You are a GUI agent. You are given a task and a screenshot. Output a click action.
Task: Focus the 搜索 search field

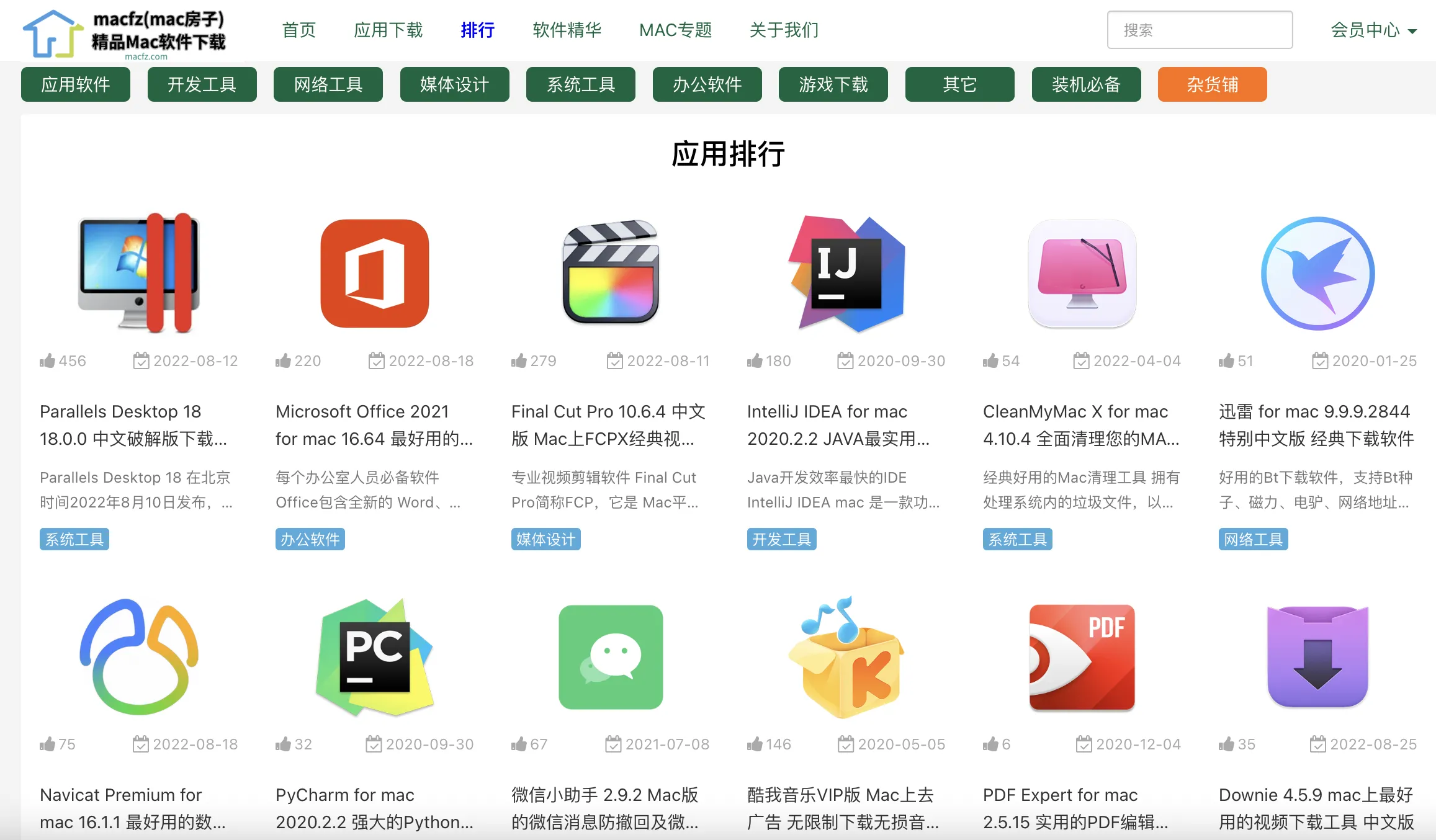(1200, 30)
